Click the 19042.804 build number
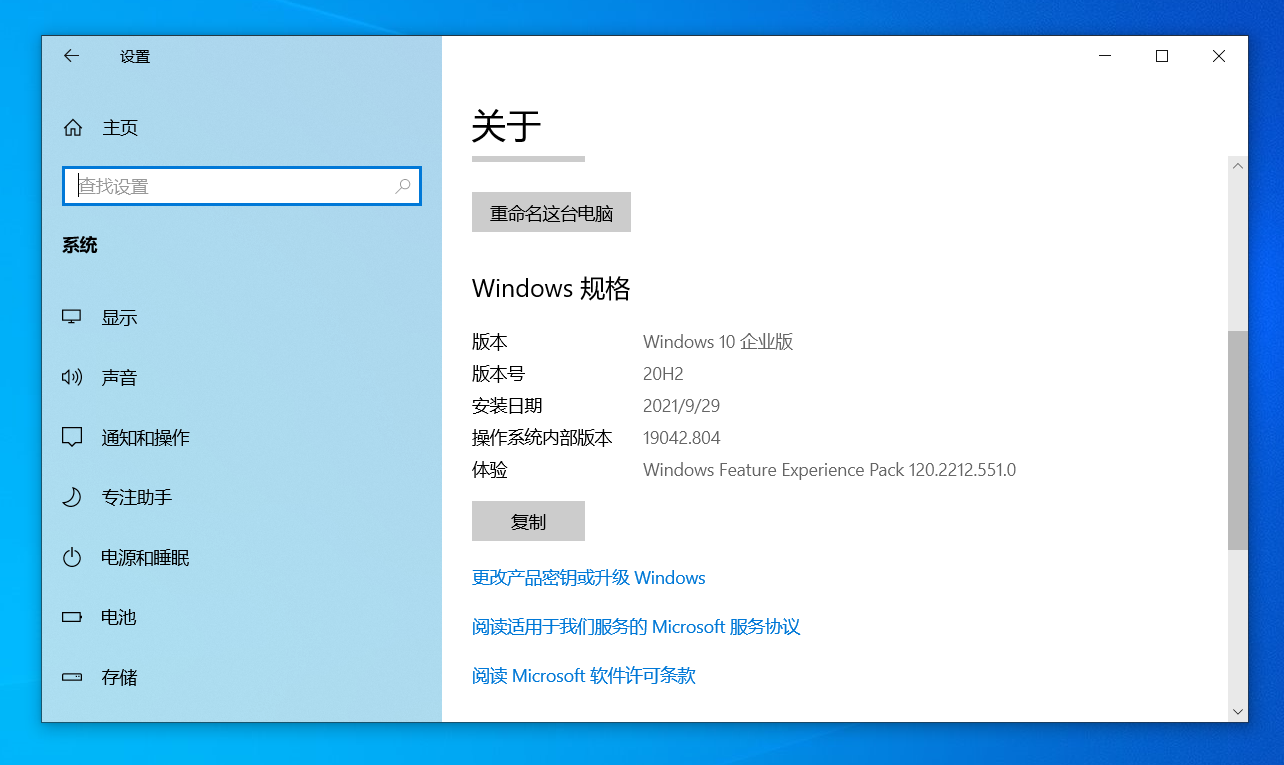This screenshot has width=1284, height=765. [x=681, y=438]
